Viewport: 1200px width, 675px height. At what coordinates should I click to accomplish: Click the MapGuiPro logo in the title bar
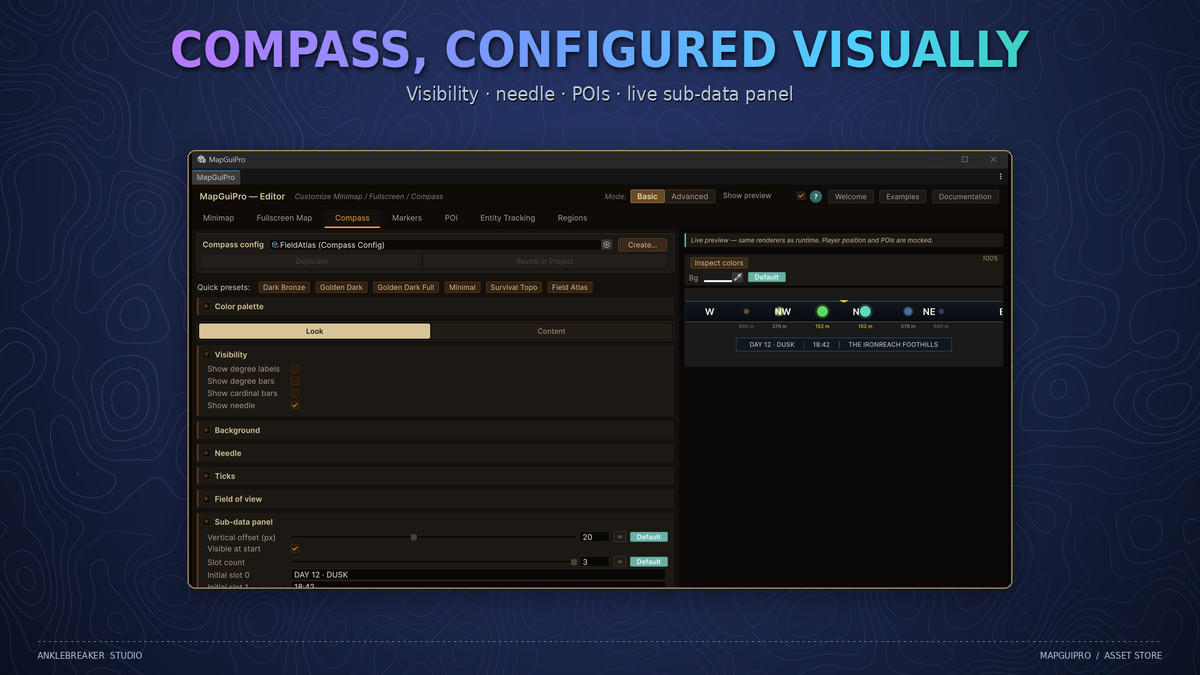[x=201, y=159]
